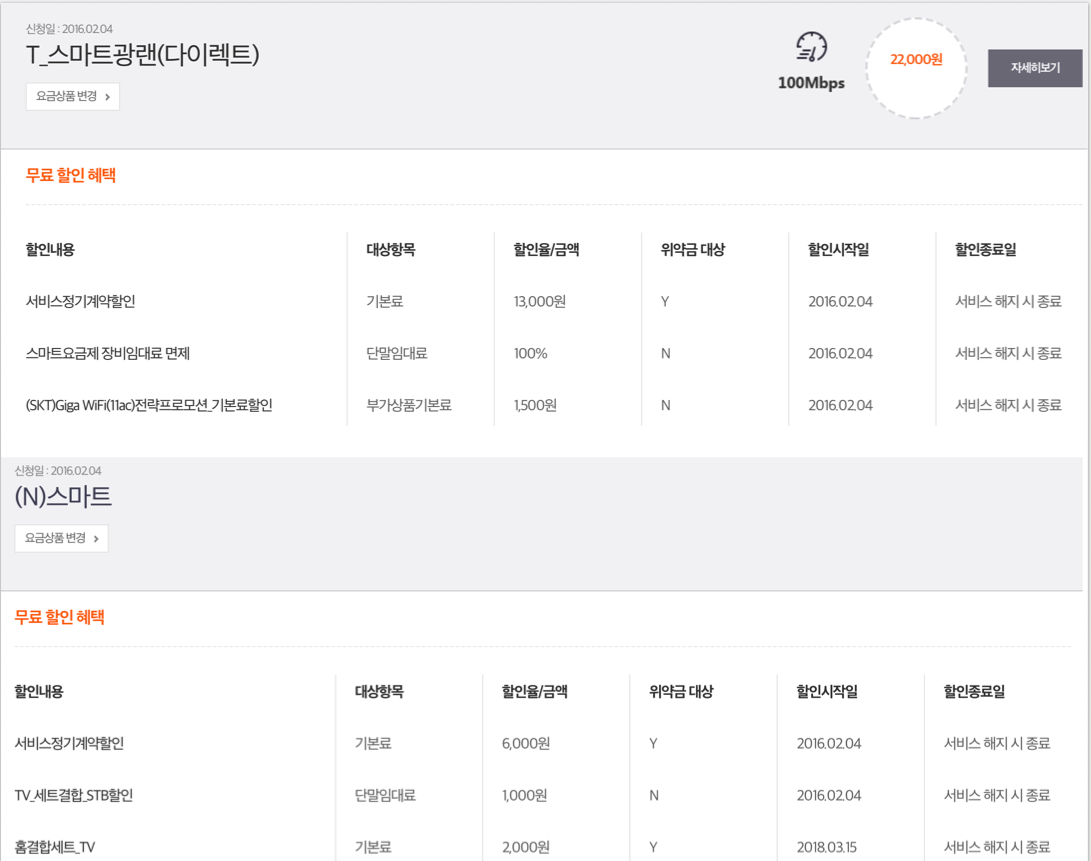
Task: Click 요금상품 변경 under T_스마트광랜(다이렉트)
Action: (x=73, y=96)
